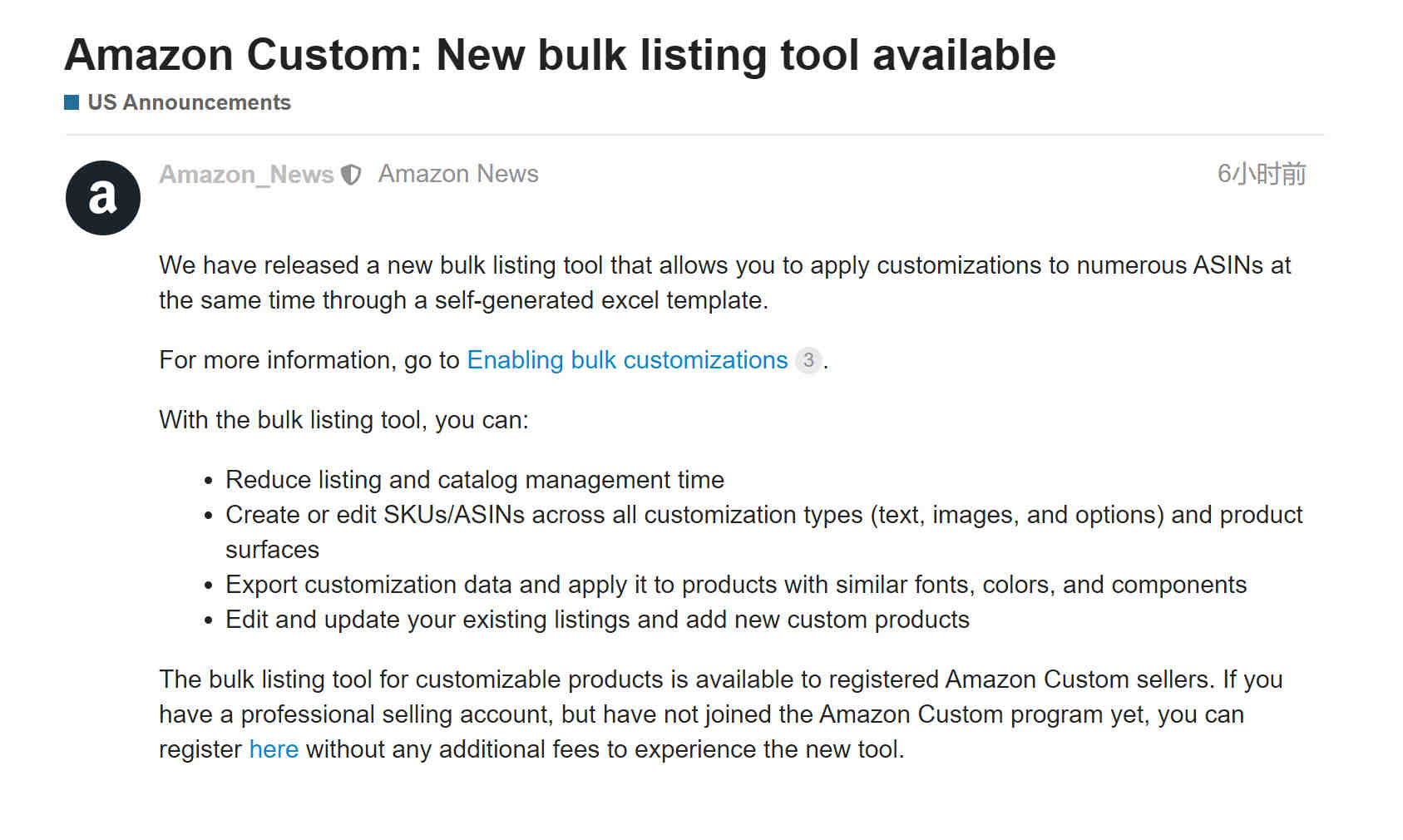Click the blue category square before US Announcements
The image size is (1403, 840).
click(72, 102)
